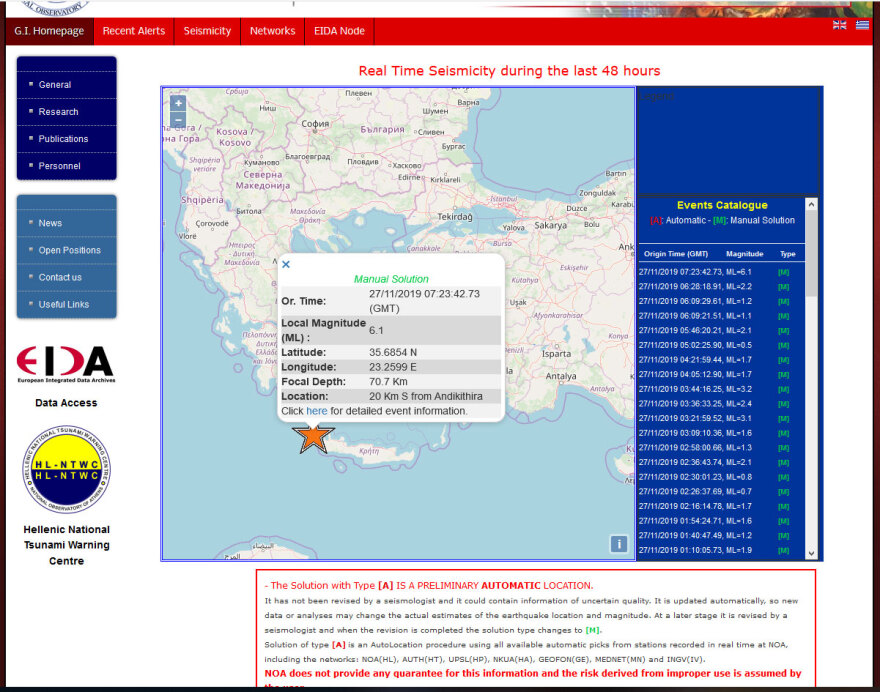The height and width of the screenshot is (692, 880).
Task: Switch to the Seismicity tab
Action: [207, 31]
